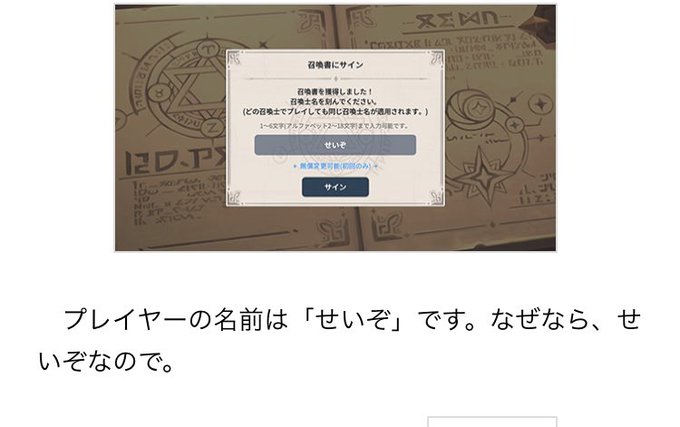Click the 召喚書にサイン dialog title
The height and width of the screenshot is (427, 680).
[335, 65]
